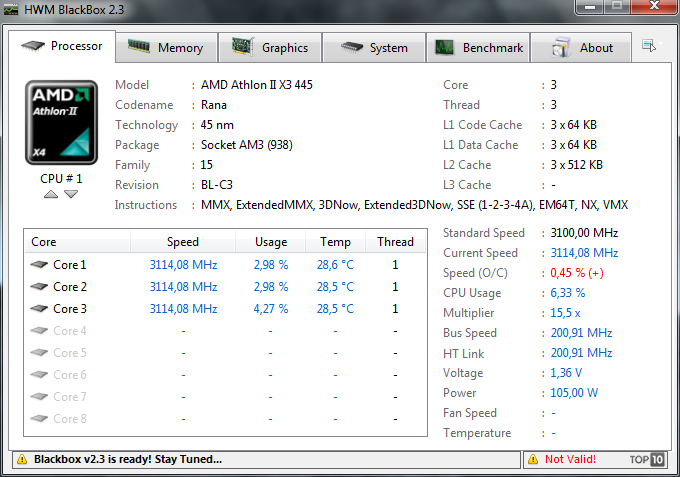Click the greyed Core 5 chip icon

(x=39, y=353)
